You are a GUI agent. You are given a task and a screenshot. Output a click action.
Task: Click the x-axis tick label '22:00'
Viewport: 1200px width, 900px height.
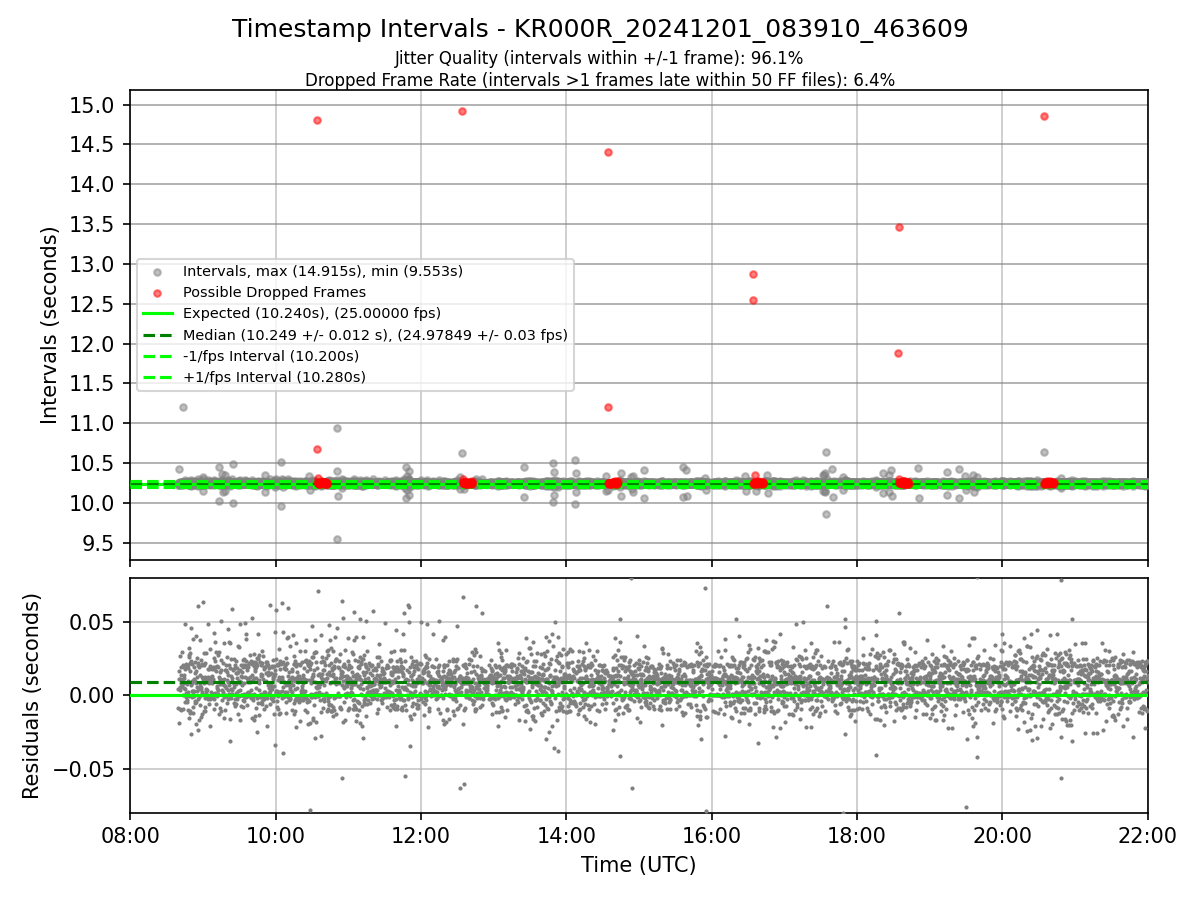click(1147, 835)
